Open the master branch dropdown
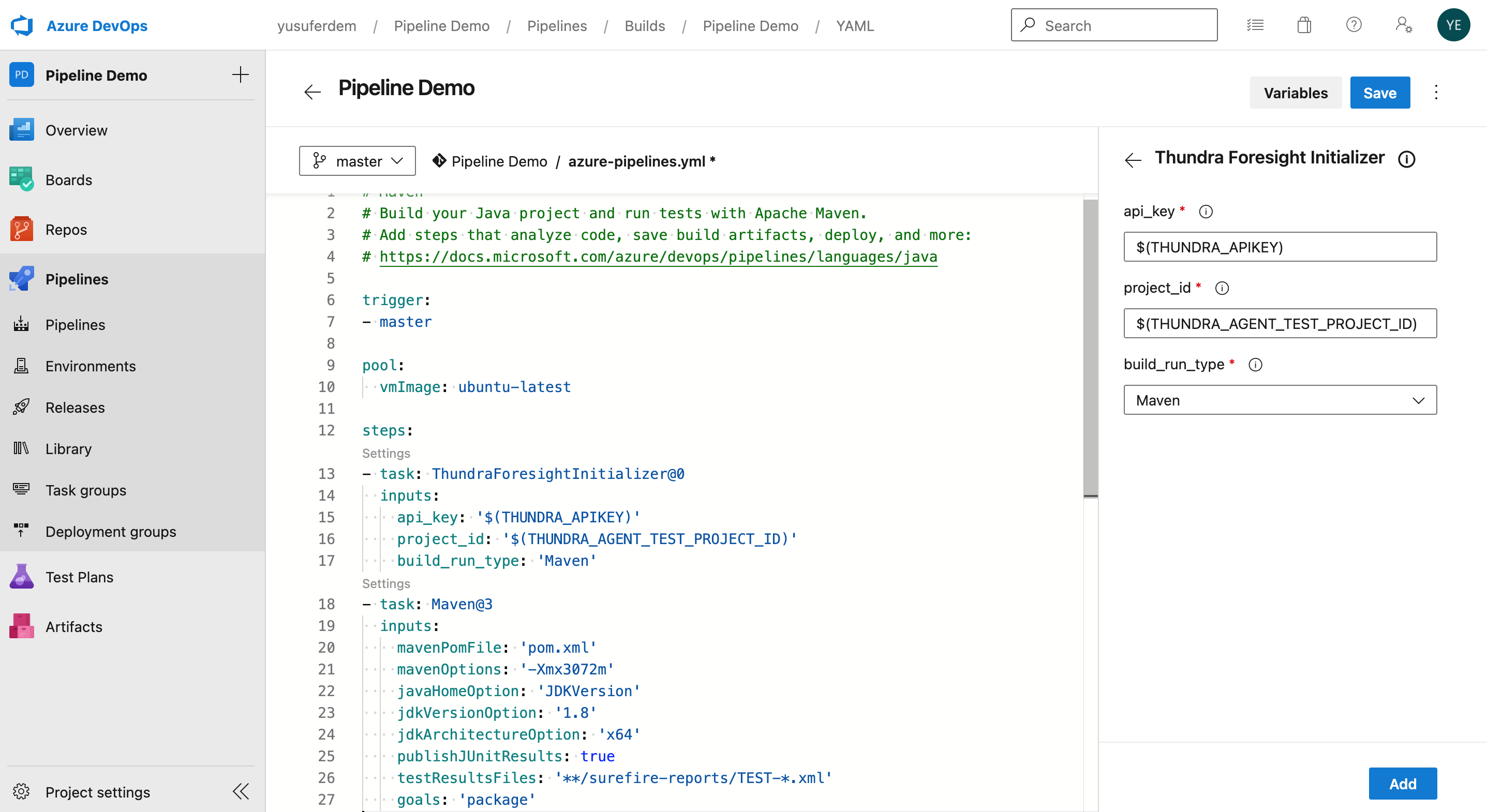This screenshot has height=812, width=1487. coord(358,161)
